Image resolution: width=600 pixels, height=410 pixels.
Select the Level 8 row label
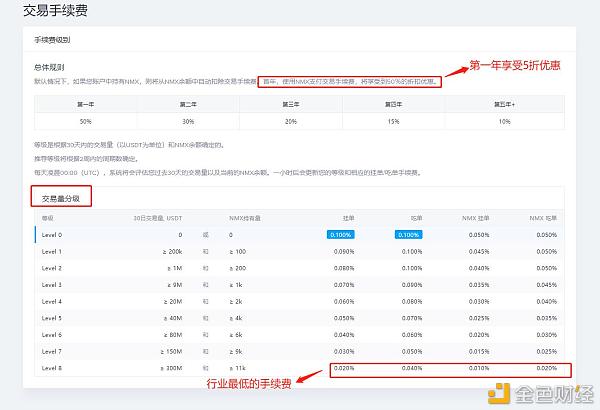click(x=52, y=368)
